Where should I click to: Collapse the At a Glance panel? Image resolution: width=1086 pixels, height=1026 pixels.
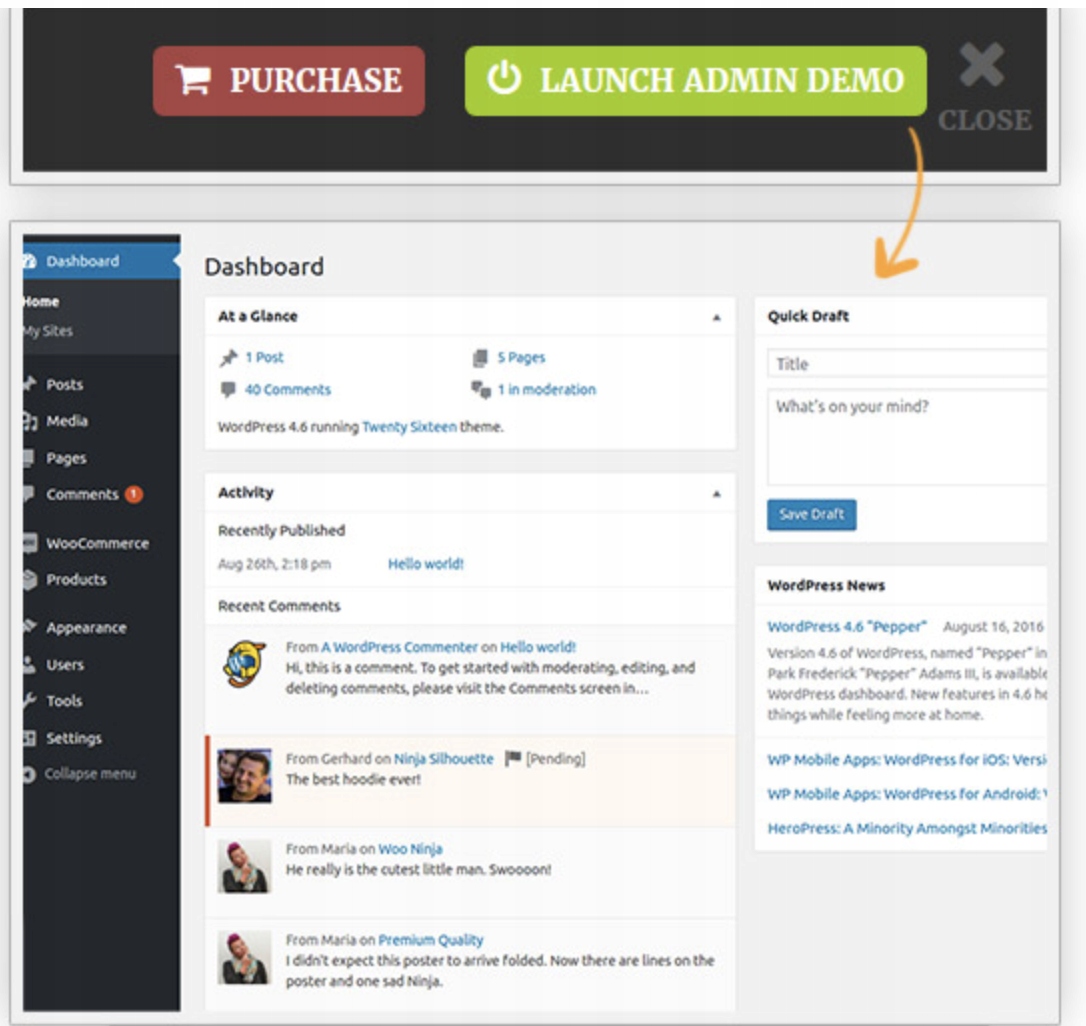click(716, 317)
